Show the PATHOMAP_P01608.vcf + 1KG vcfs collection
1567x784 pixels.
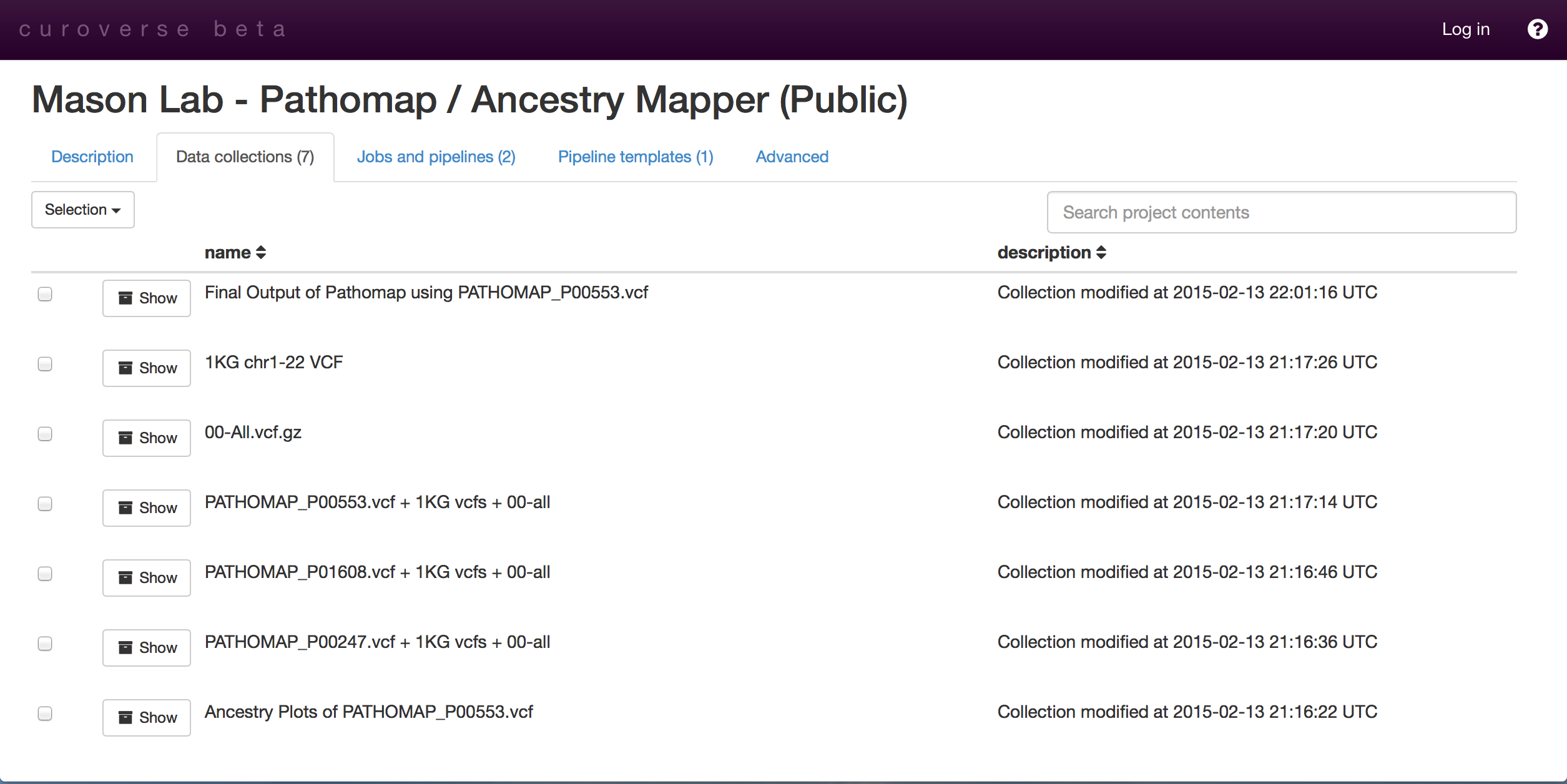[x=147, y=578]
